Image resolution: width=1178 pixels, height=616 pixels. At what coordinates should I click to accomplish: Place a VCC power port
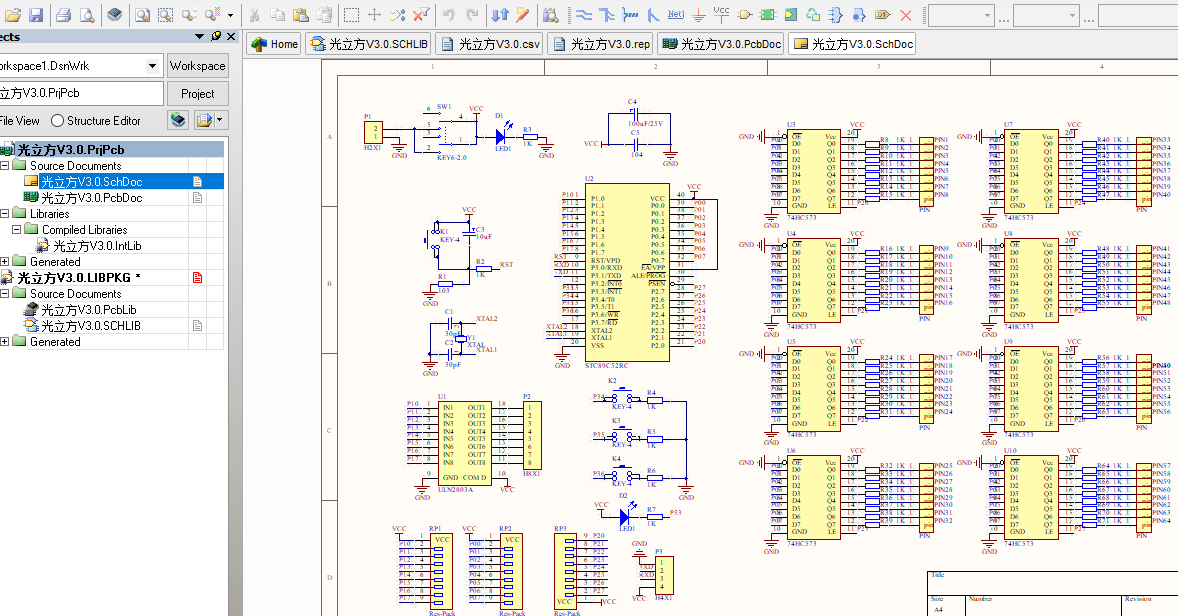coord(721,13)
